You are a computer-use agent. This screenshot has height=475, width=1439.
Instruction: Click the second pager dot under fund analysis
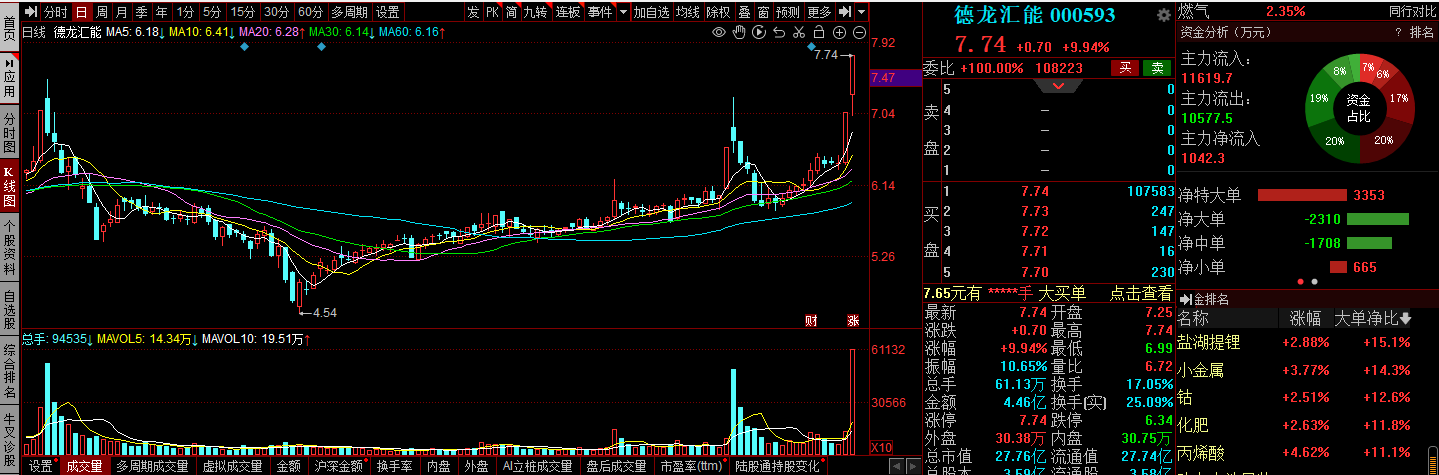(x=1314, y=282)
